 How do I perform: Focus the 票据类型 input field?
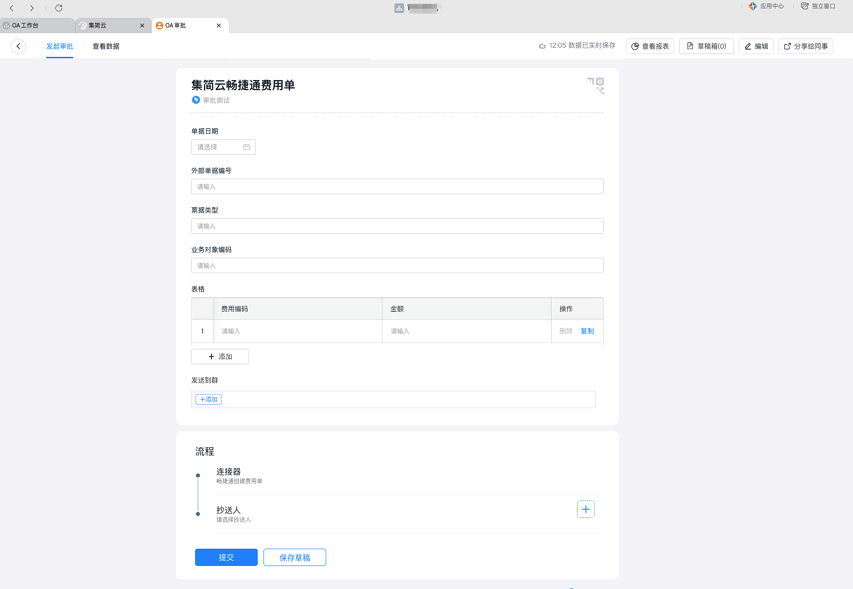pyautogui.click(x=397, y=226)
